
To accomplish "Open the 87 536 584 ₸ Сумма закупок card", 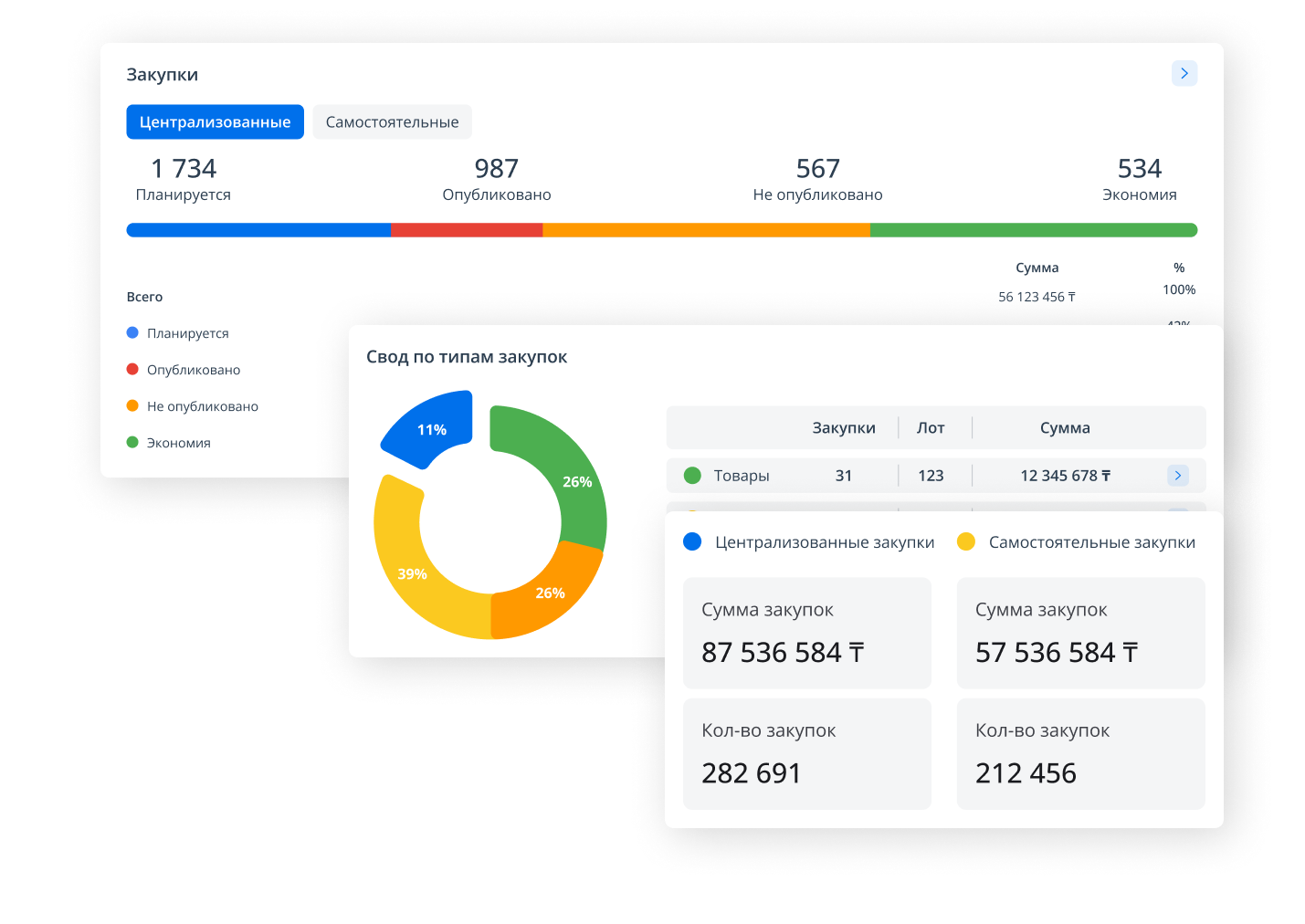I will (x=806, y=633).
